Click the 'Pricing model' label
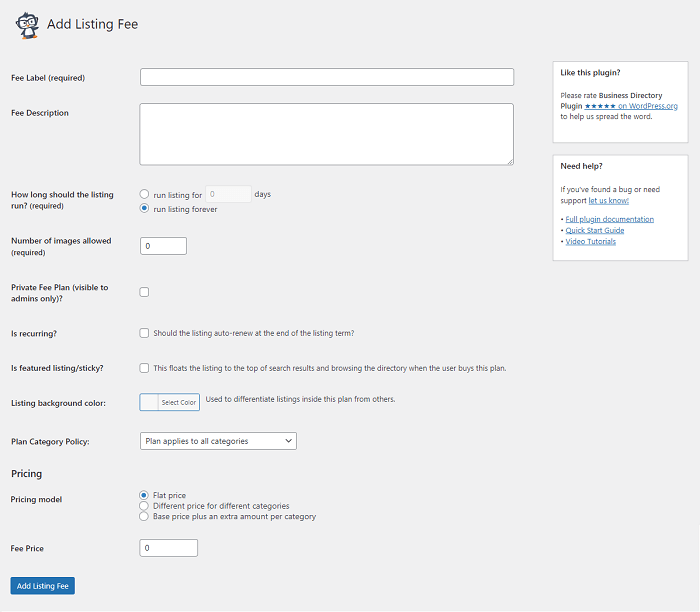 click(36, 500)
